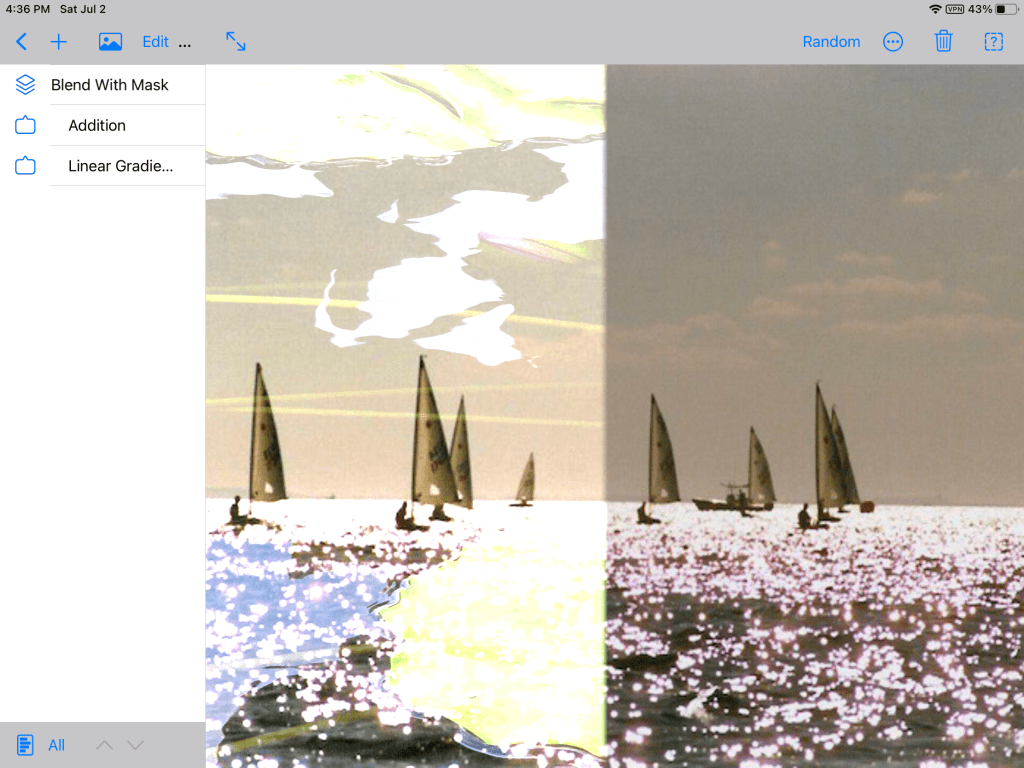Open the image picker photo icon

(x=110, y=42)
